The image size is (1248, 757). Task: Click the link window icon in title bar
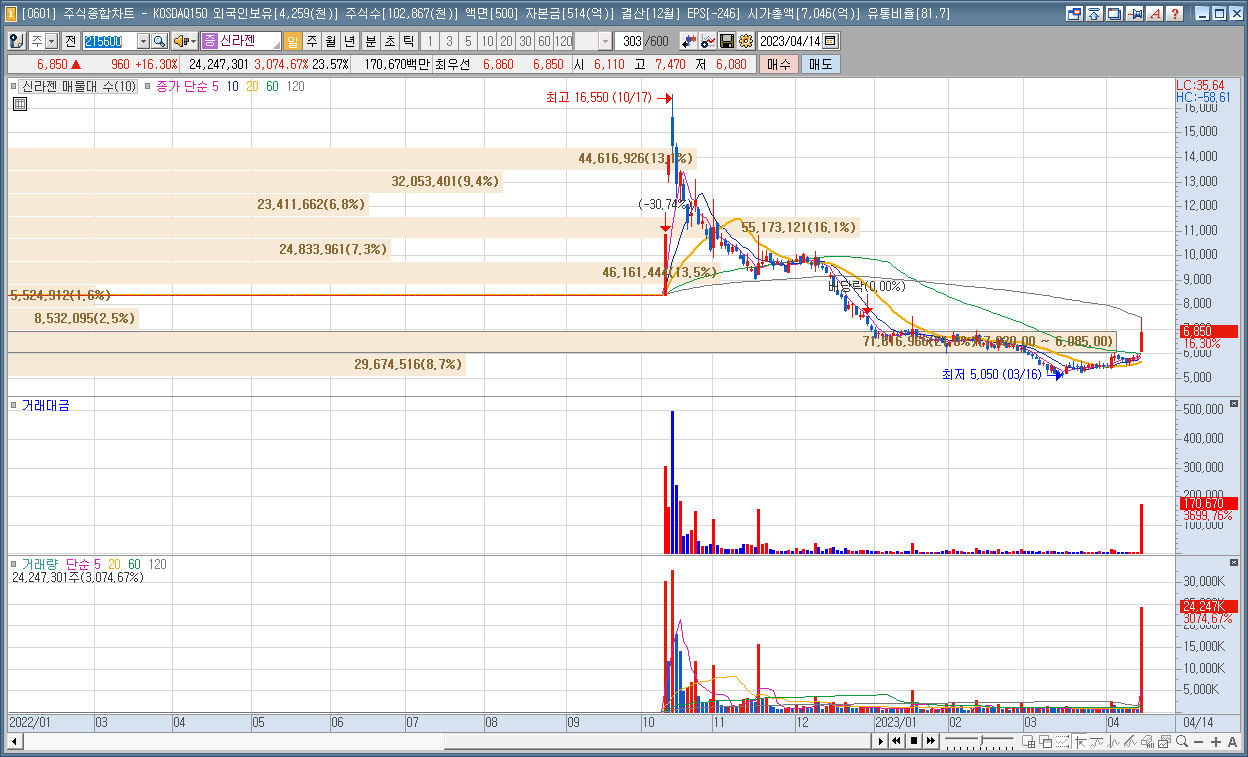[x=1074, y=14]
